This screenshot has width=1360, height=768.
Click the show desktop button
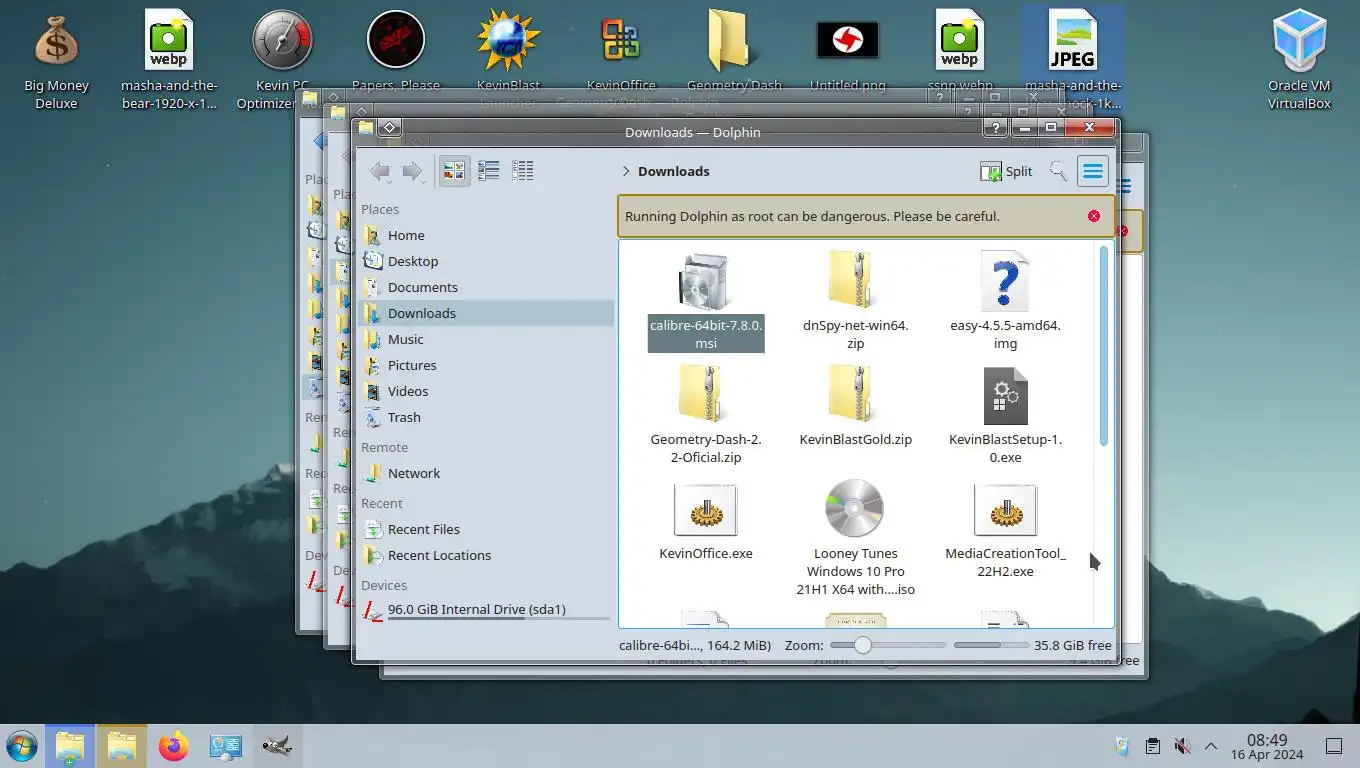pos(1333,746)
